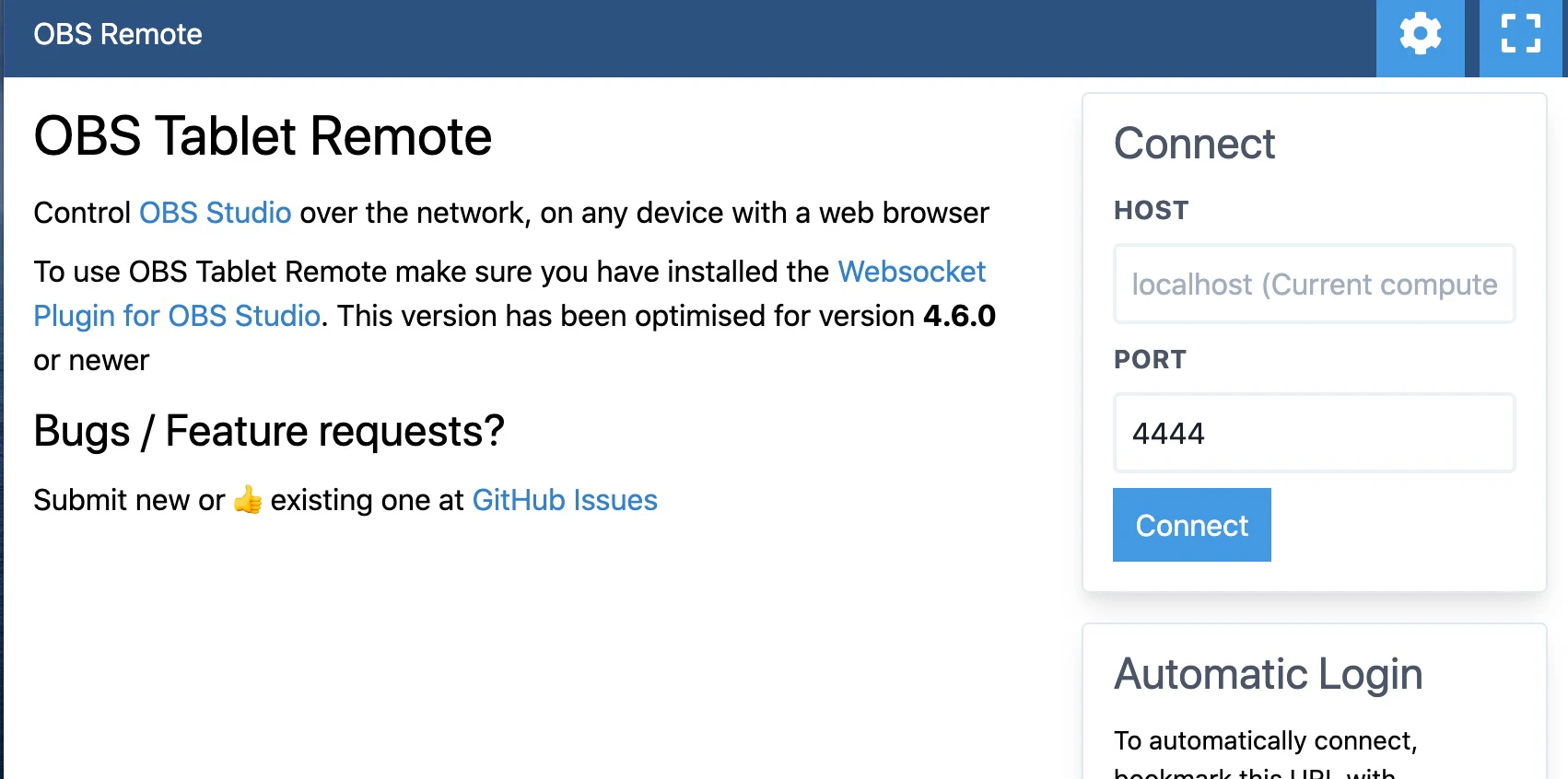Screen dimensions: 1568x779
Task: Open the OBS Studio link
Action: click(216, 213)
